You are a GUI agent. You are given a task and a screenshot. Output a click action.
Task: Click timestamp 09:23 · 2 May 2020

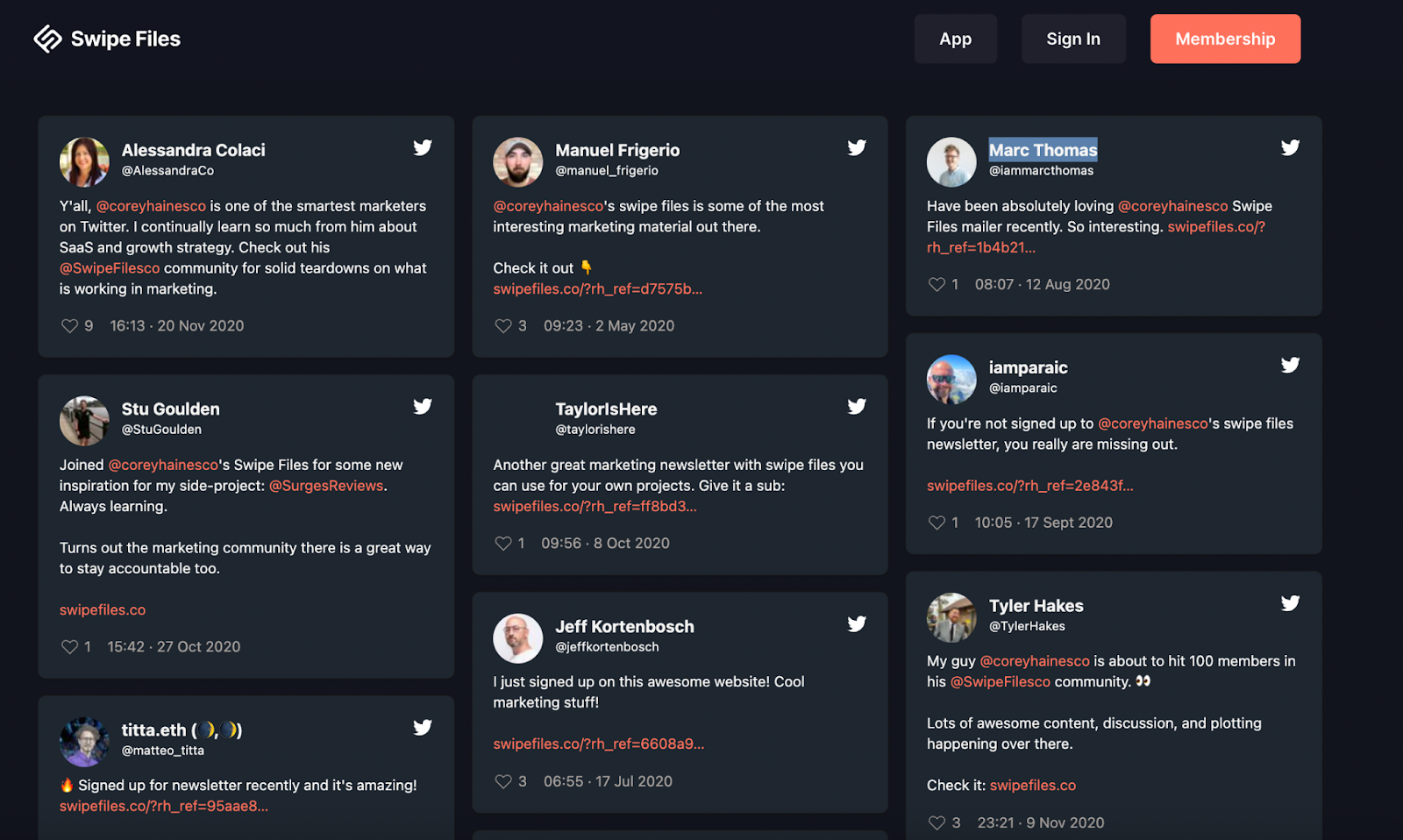coord(609,326)
